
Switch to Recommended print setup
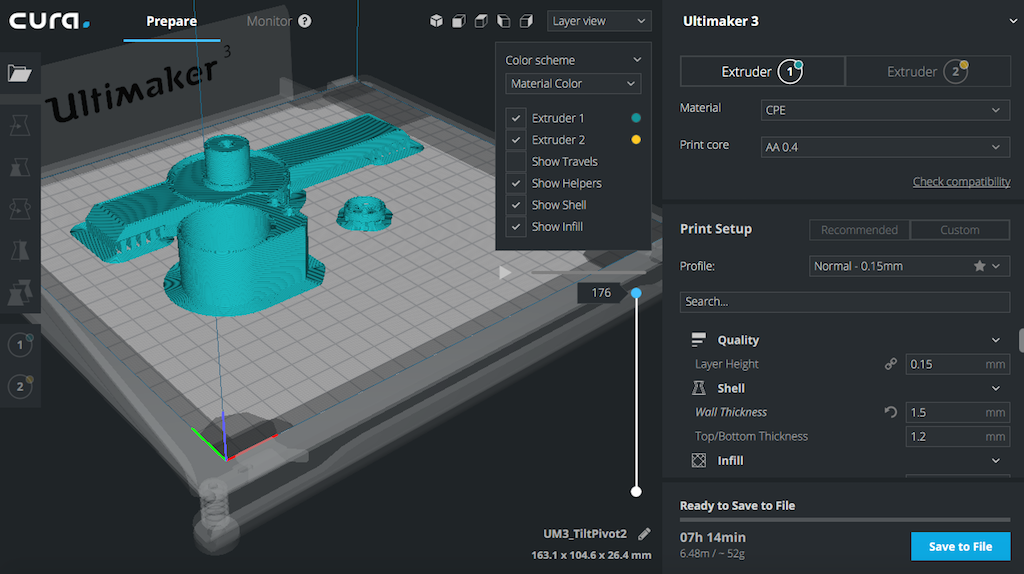(x=859, y=230)
